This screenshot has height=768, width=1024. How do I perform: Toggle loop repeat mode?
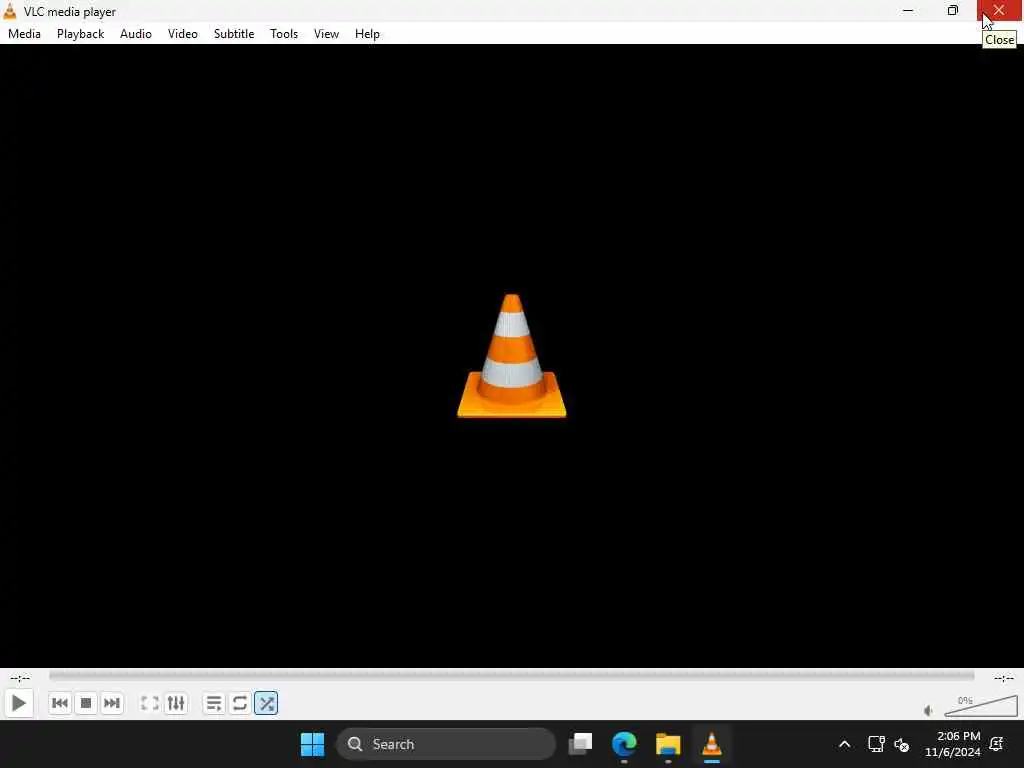click(x=240, y=703)
